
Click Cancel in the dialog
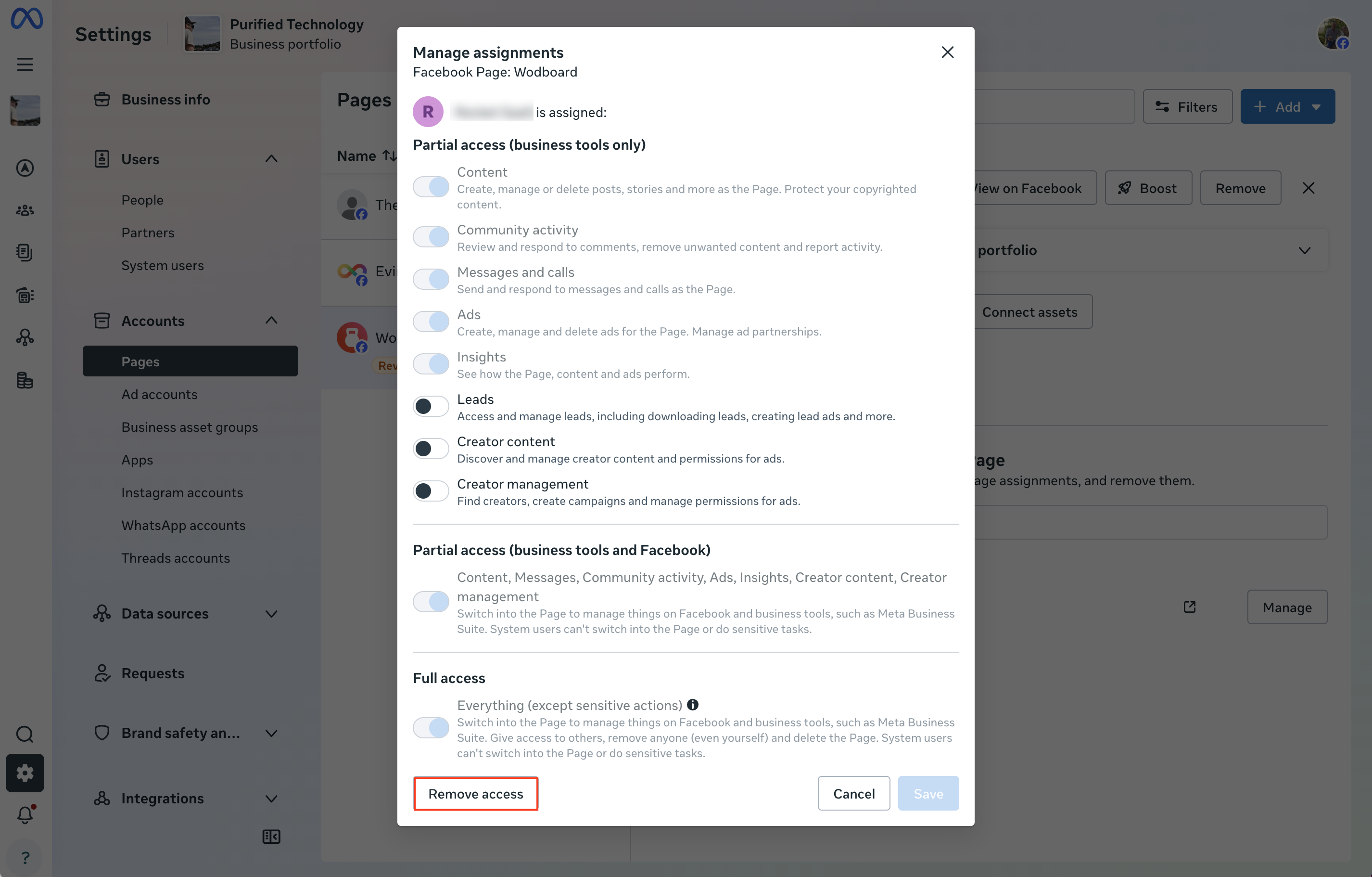[853, 793]
